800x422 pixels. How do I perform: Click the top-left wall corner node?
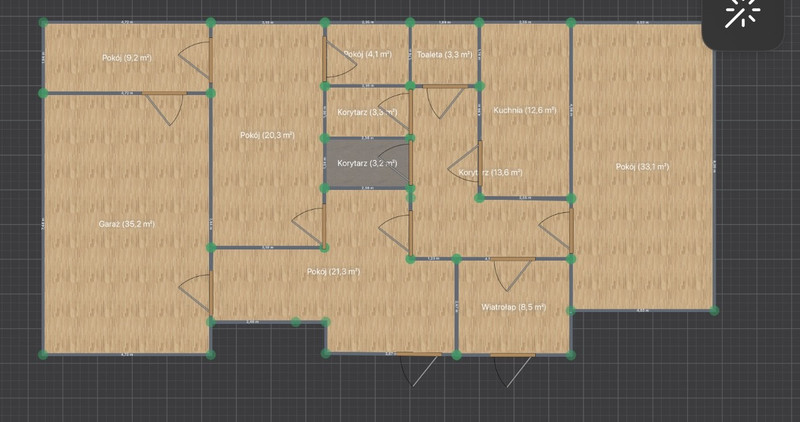tap(42, 23)
